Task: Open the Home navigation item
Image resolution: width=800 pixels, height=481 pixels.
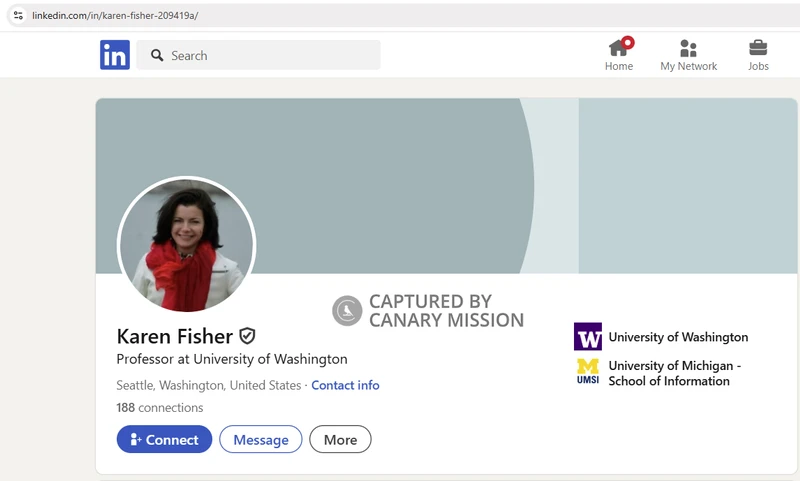Action: 619,55
